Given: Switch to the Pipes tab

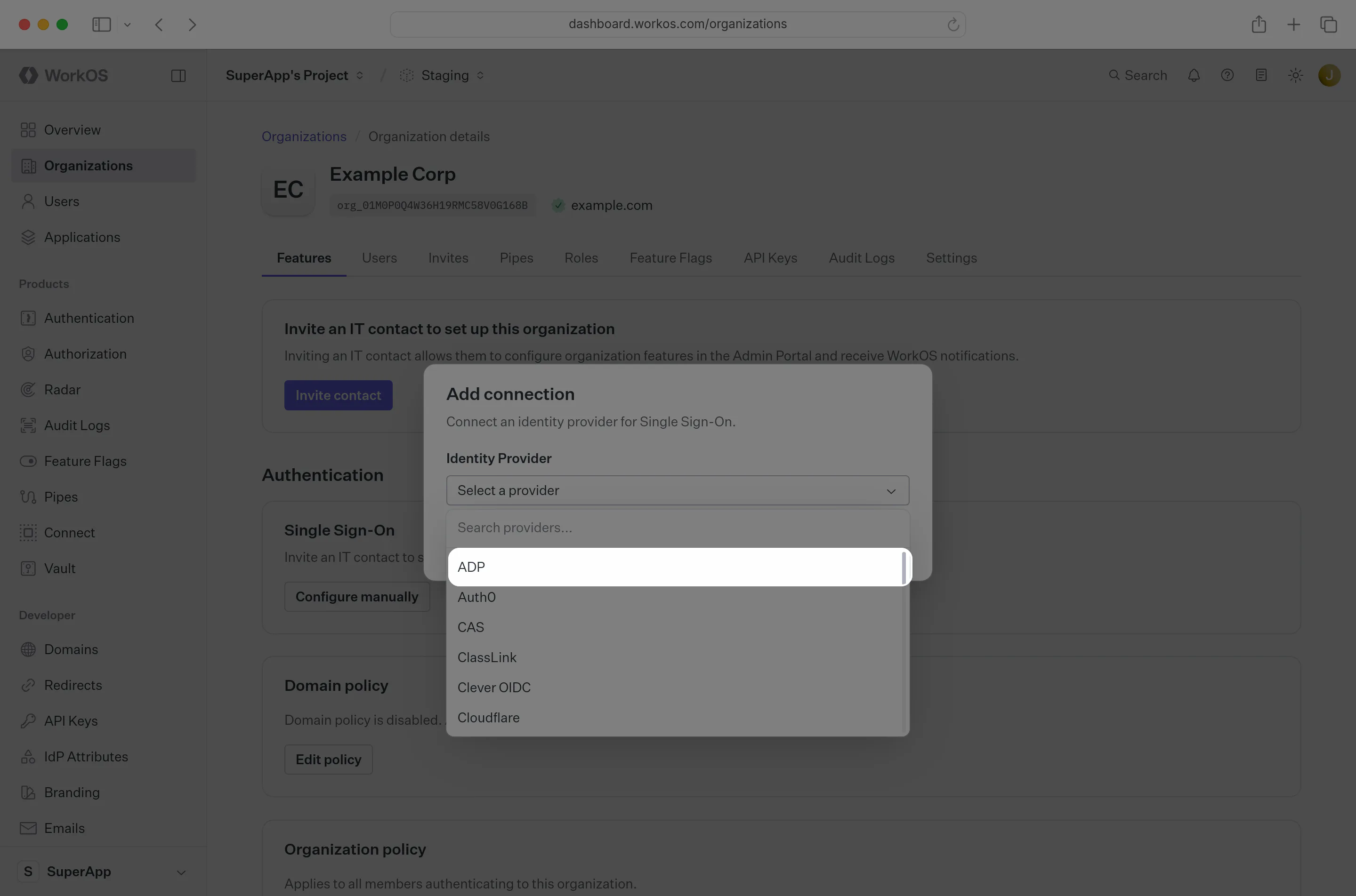Looking at the screenshot, I should tap(516, 258).
